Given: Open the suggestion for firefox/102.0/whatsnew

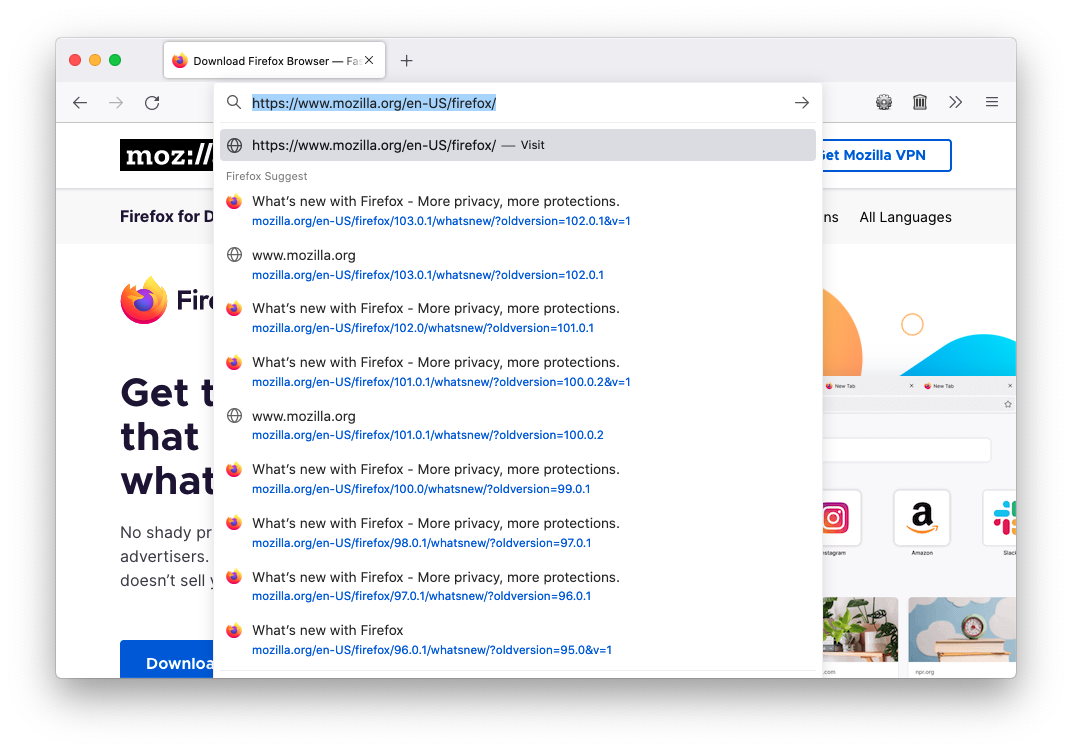Looking at the screenshot, I should click(518, 318).
